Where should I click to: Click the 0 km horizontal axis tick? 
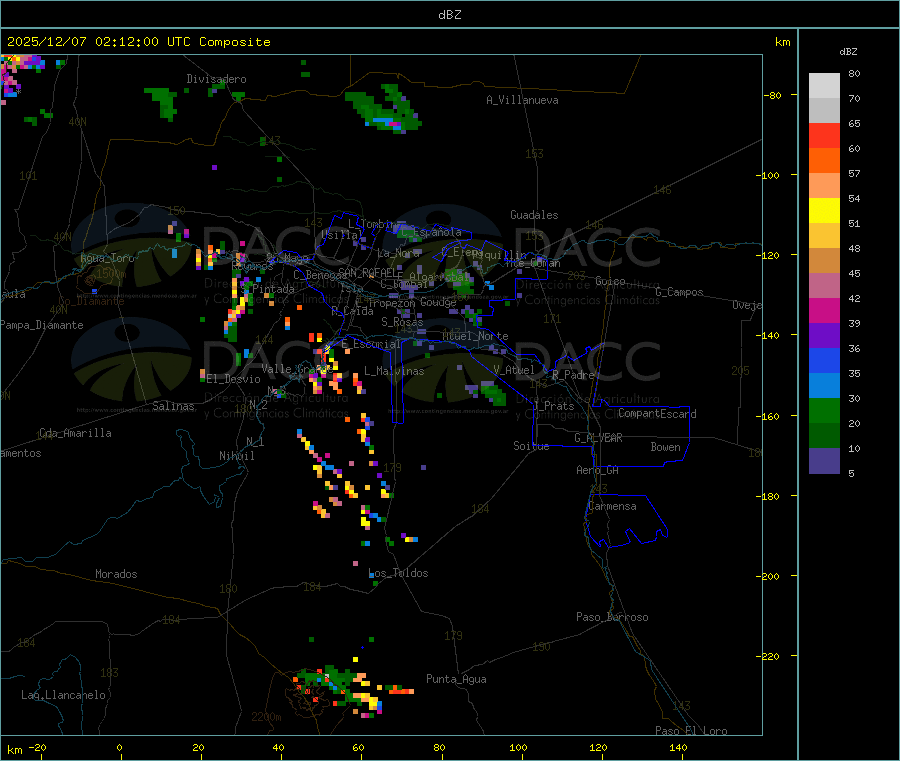(119, 748)
